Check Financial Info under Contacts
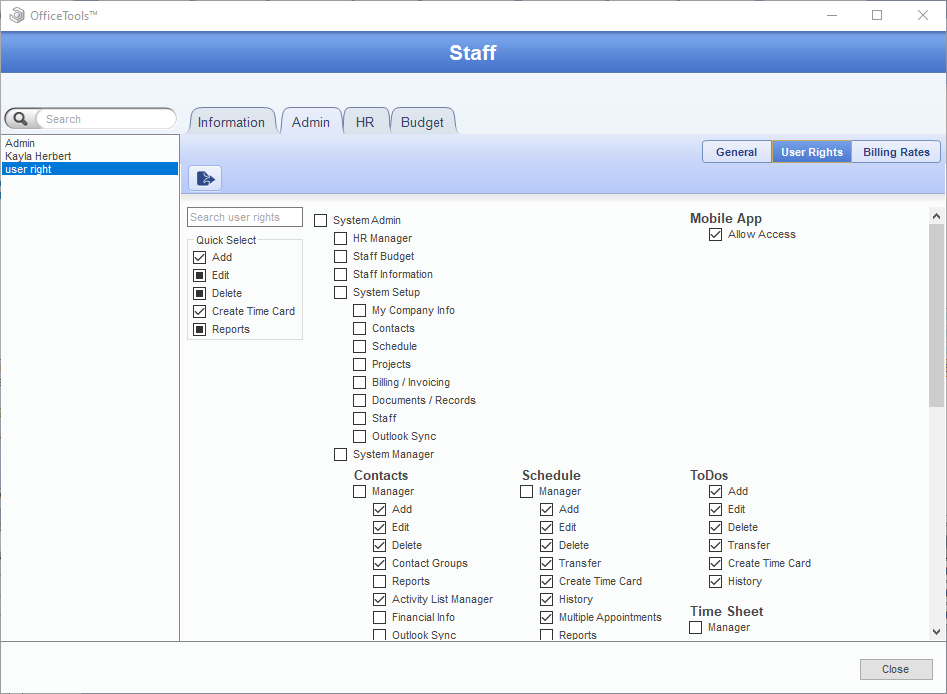Image resolution: width=947 pixels, height=694 pixels. point(379,617)
